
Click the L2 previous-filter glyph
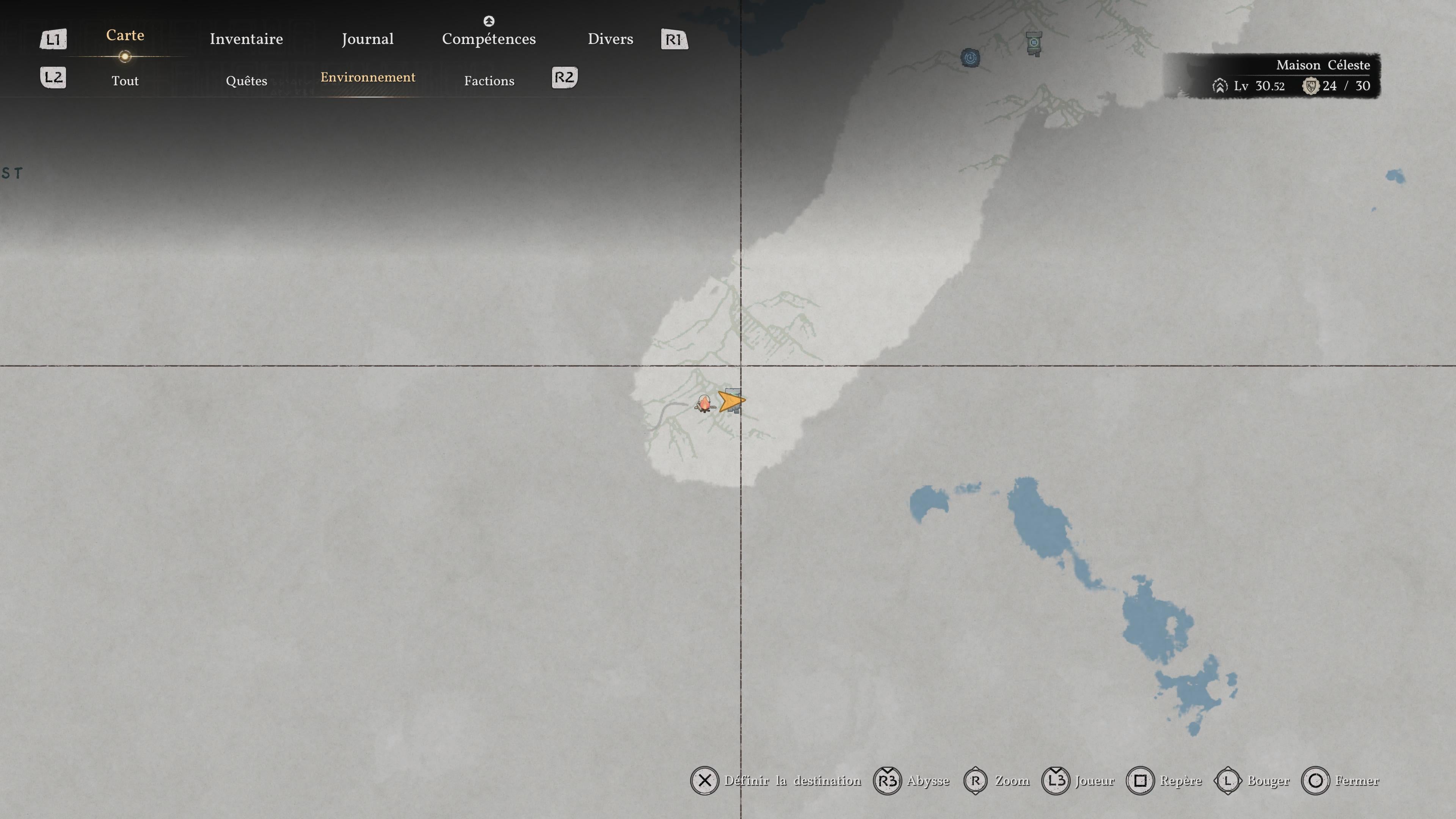tap(53, 77)
